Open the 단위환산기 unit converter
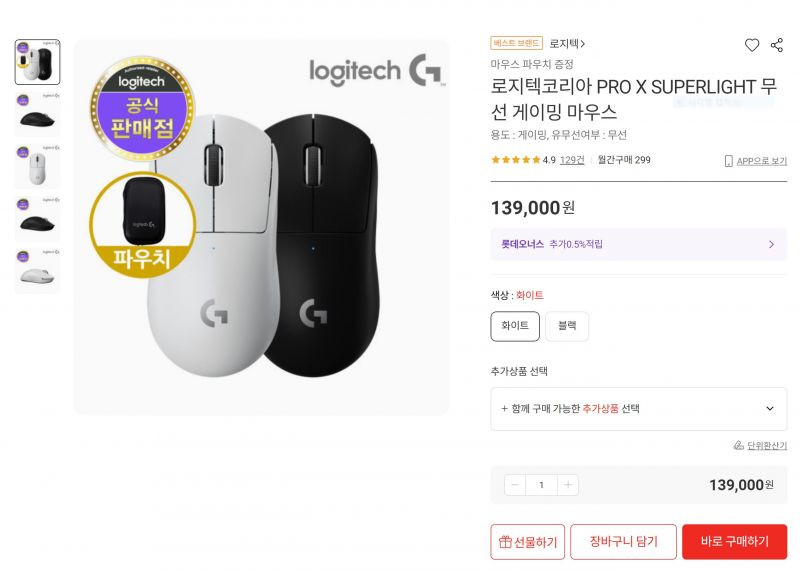The width and height of the screenshot is (800, 571). coord(760,445)
